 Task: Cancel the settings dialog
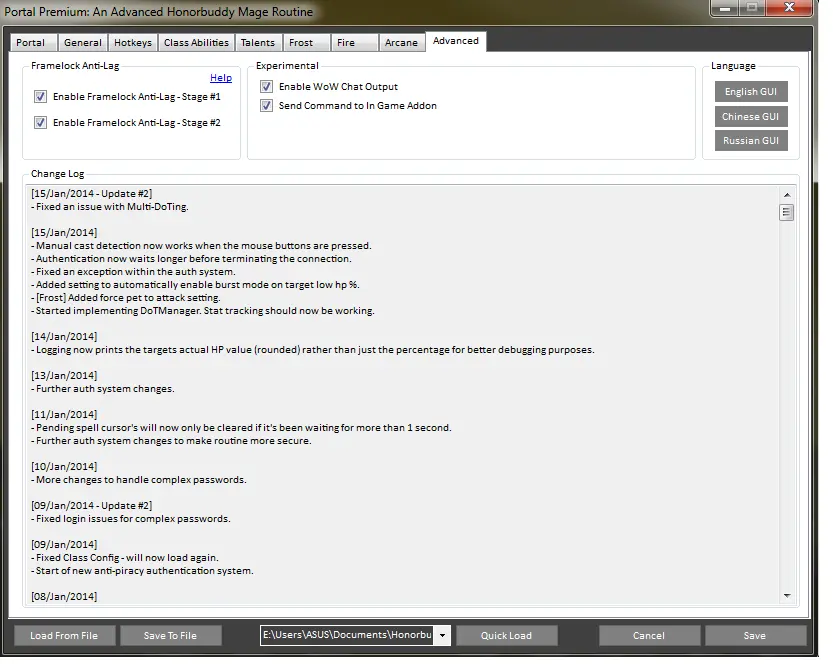tap(649, 636)
